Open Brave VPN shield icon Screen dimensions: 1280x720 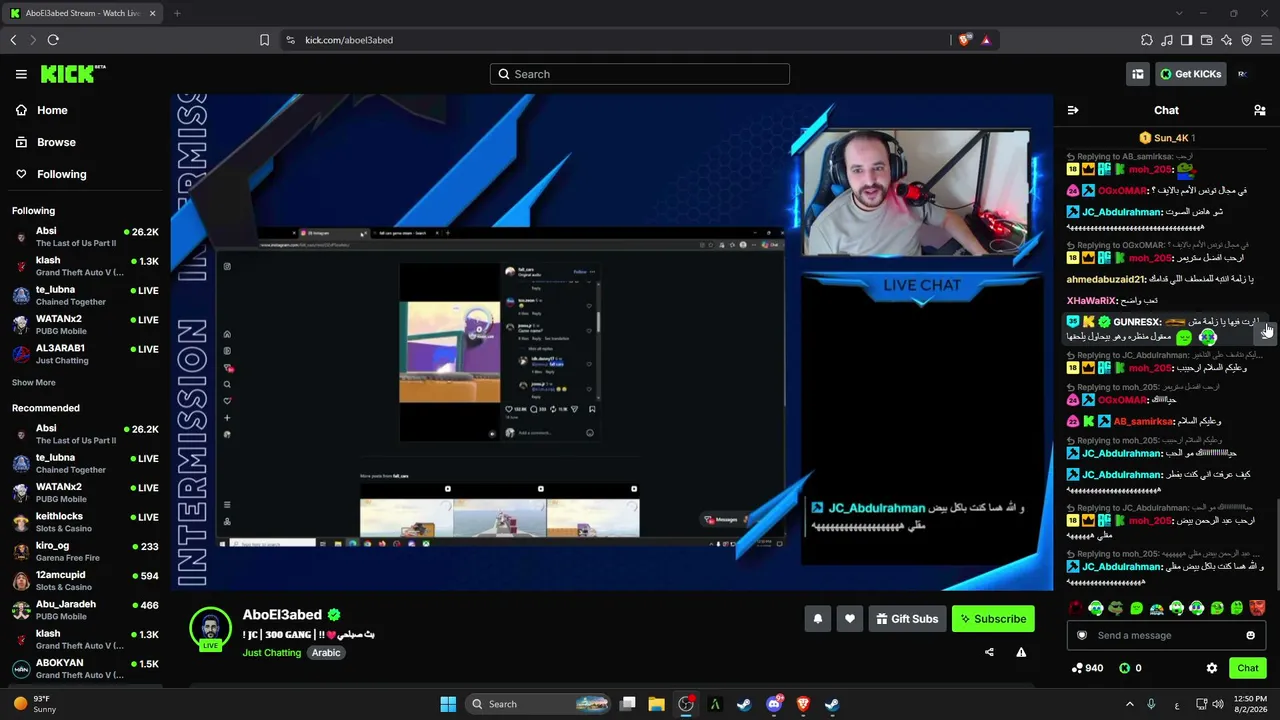click(1247, 40)
